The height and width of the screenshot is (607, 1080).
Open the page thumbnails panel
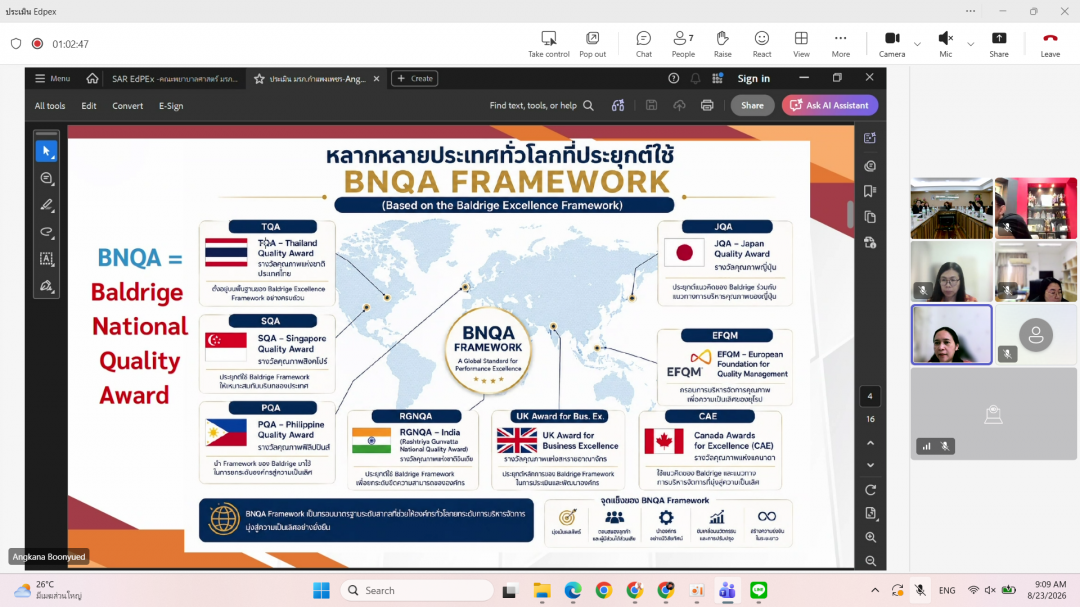coord(870,217)
